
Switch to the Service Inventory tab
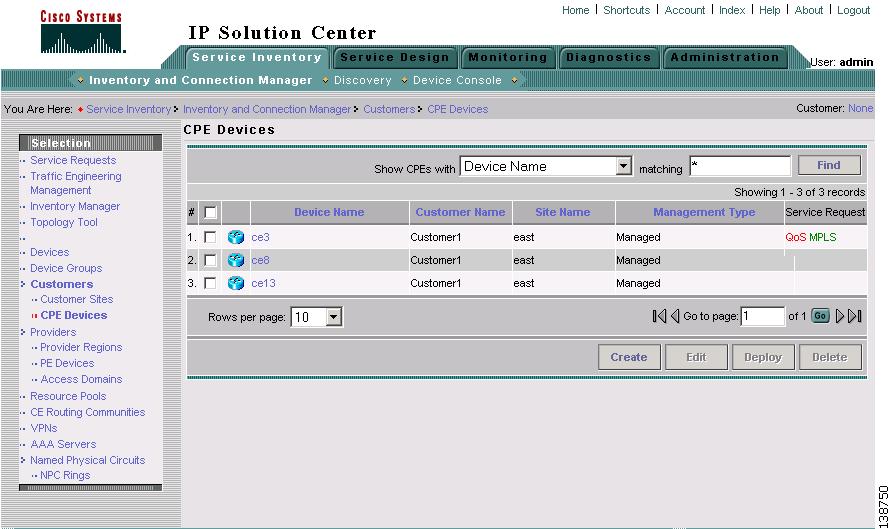coord(257,57)
